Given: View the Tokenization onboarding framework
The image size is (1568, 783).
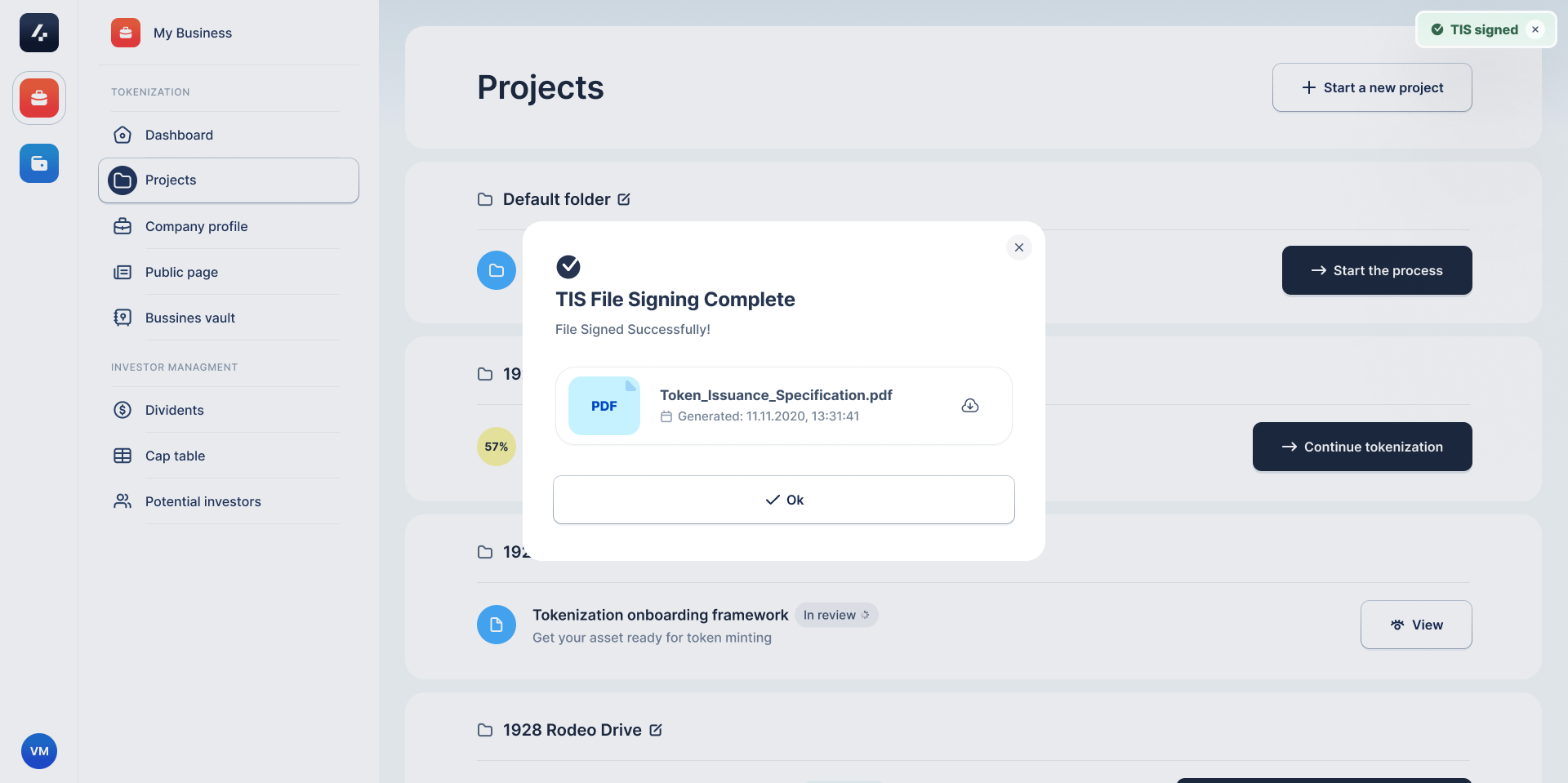Looking at the screenshot, I should [1416, 625].
